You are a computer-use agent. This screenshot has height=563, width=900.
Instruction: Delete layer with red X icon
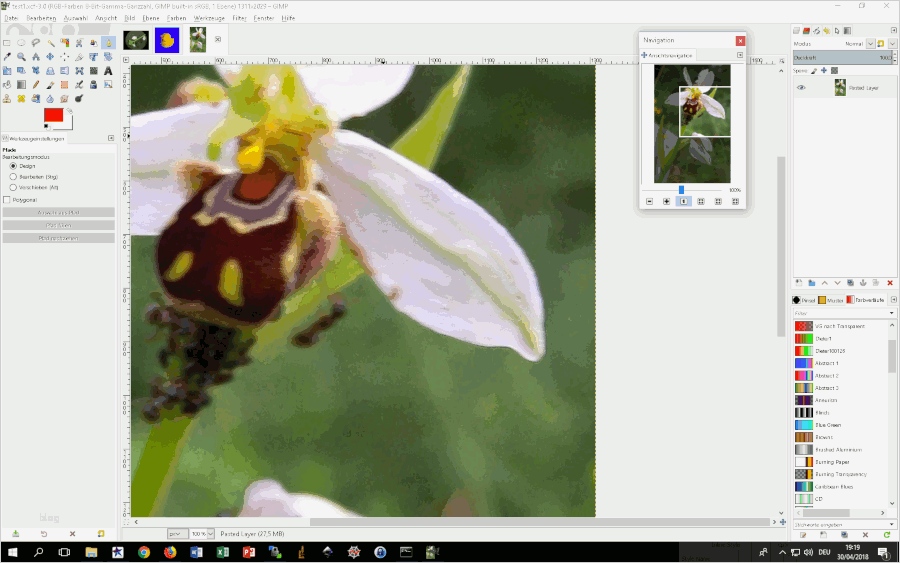[x=889, y=283]
